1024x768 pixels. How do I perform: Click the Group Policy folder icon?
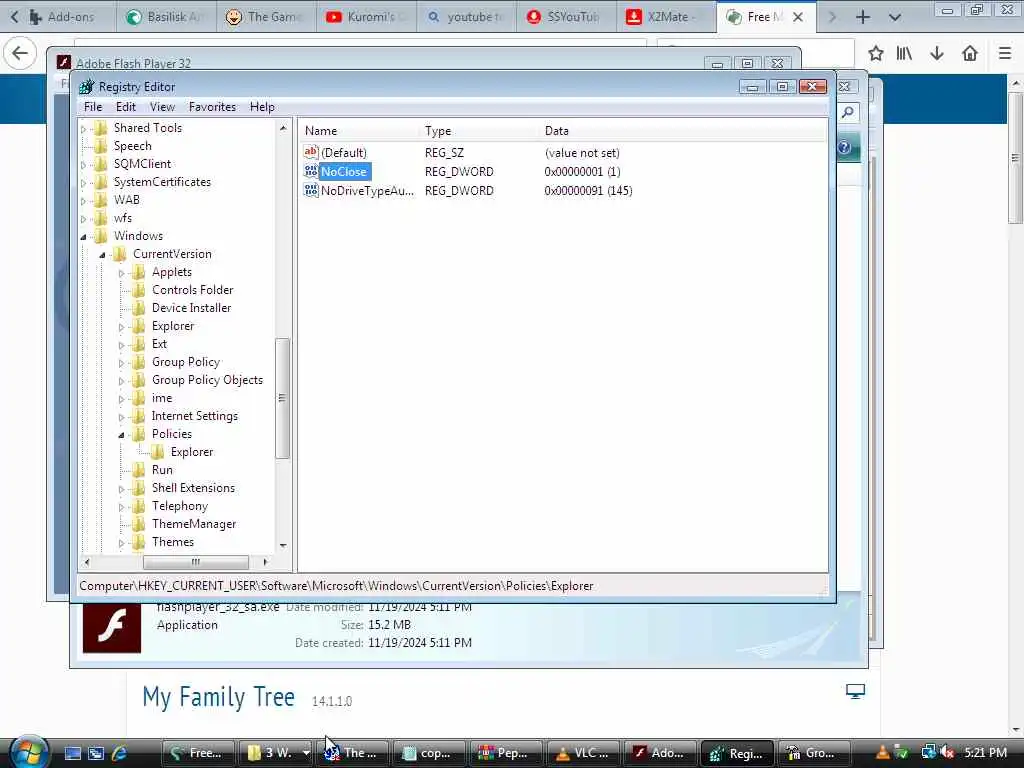click(x=138, y=362)
